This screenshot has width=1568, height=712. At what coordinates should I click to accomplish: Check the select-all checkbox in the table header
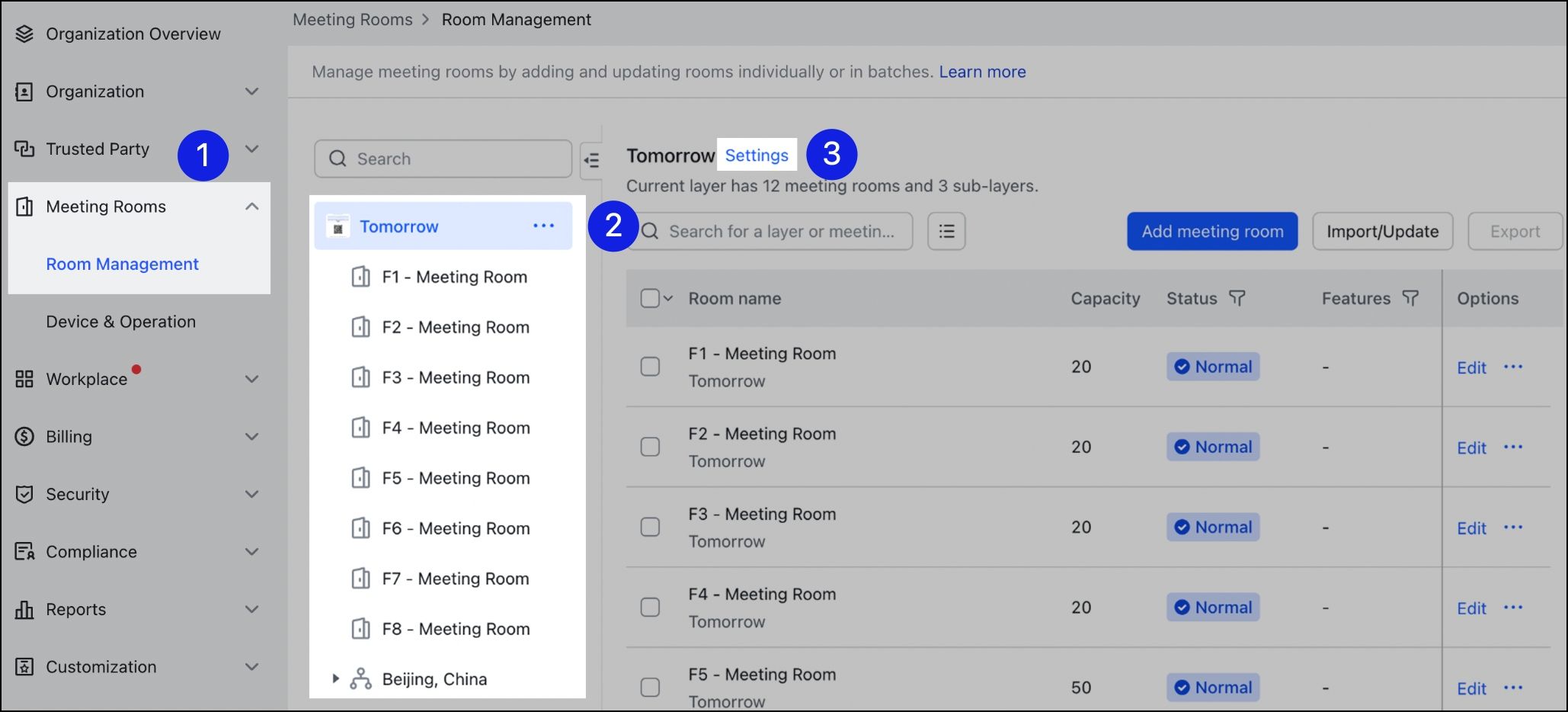pos(651,298)
